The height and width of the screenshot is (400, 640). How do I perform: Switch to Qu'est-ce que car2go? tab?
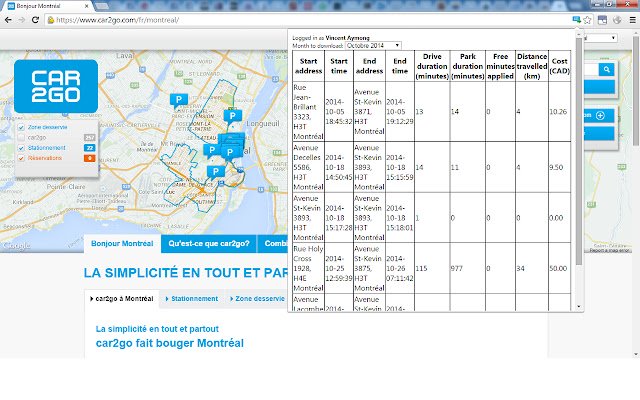click(x=209, y=244)
